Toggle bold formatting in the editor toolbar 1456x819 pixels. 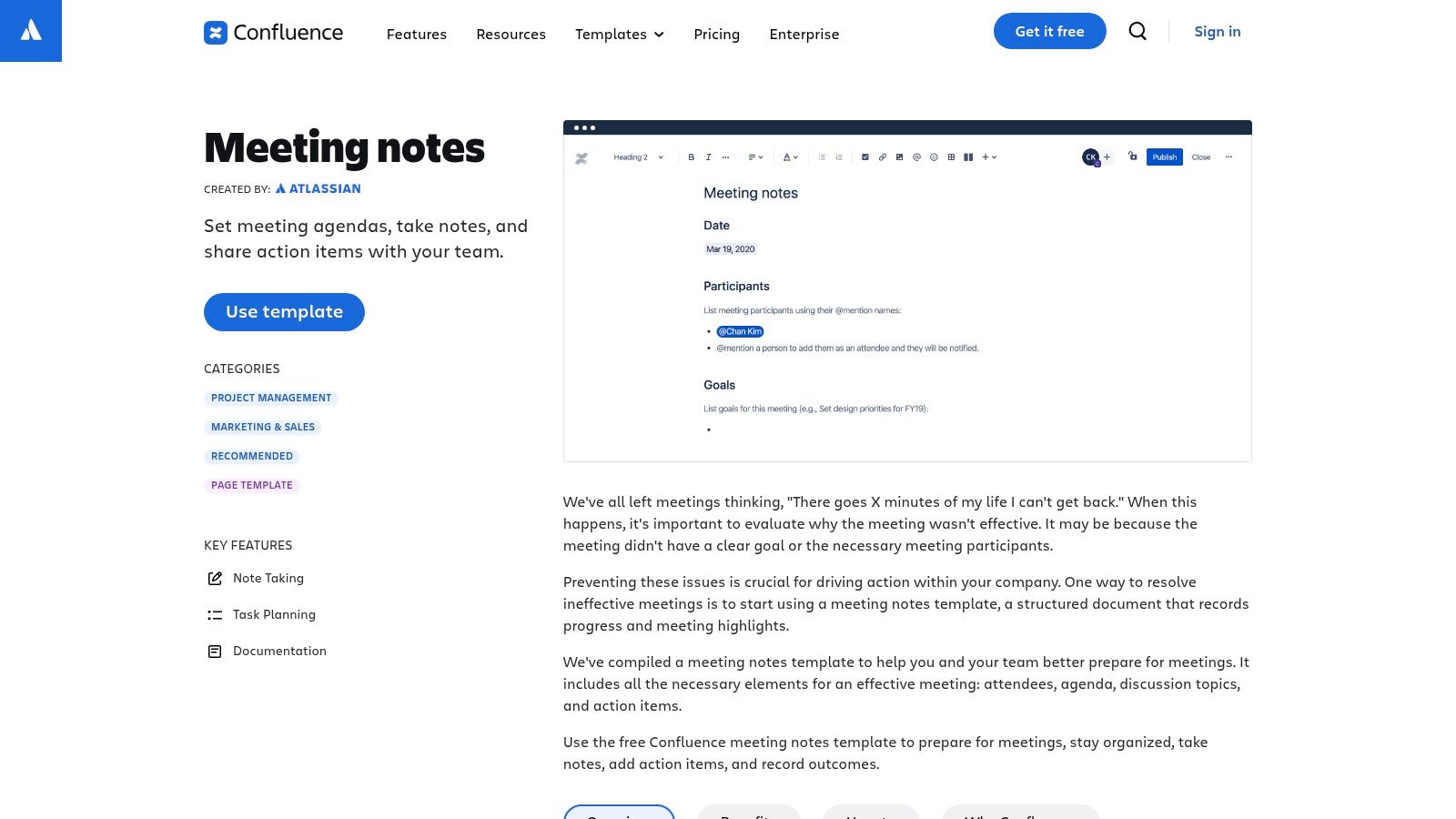(x=691, y=157)
